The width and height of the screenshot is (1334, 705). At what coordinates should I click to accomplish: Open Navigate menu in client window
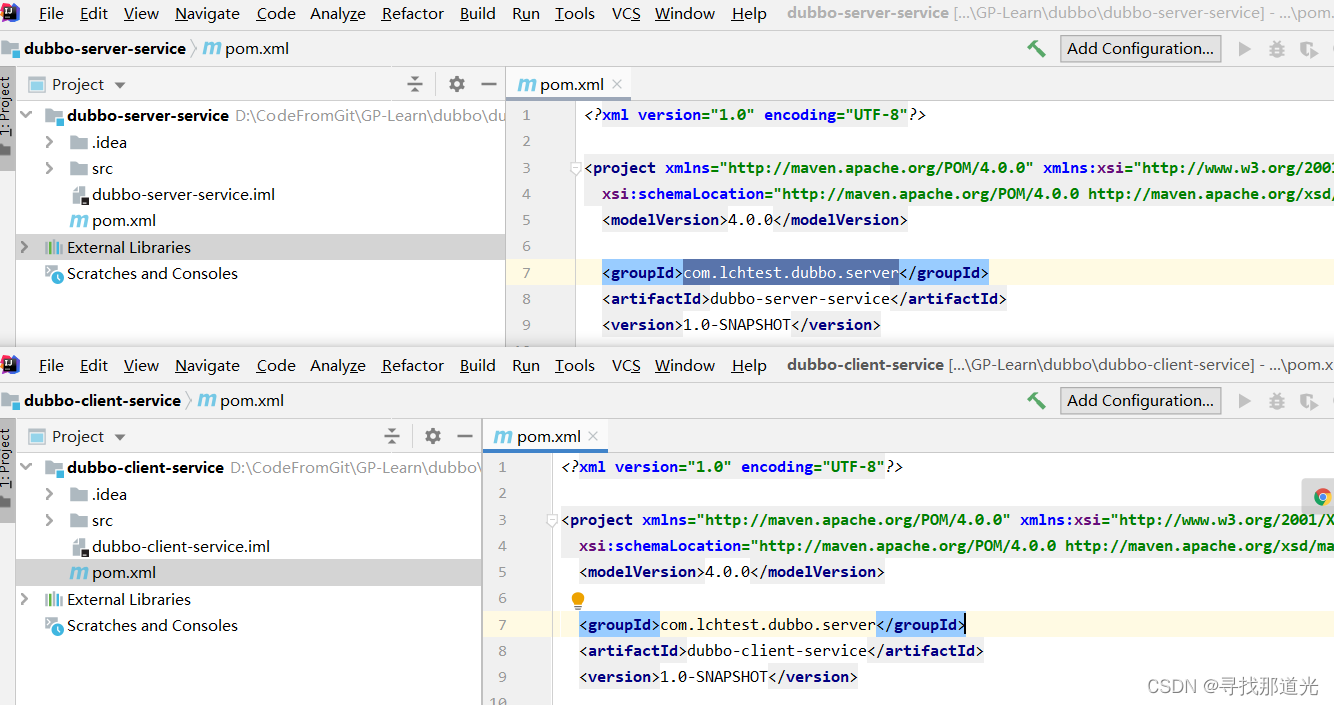(x=207, y=365)
